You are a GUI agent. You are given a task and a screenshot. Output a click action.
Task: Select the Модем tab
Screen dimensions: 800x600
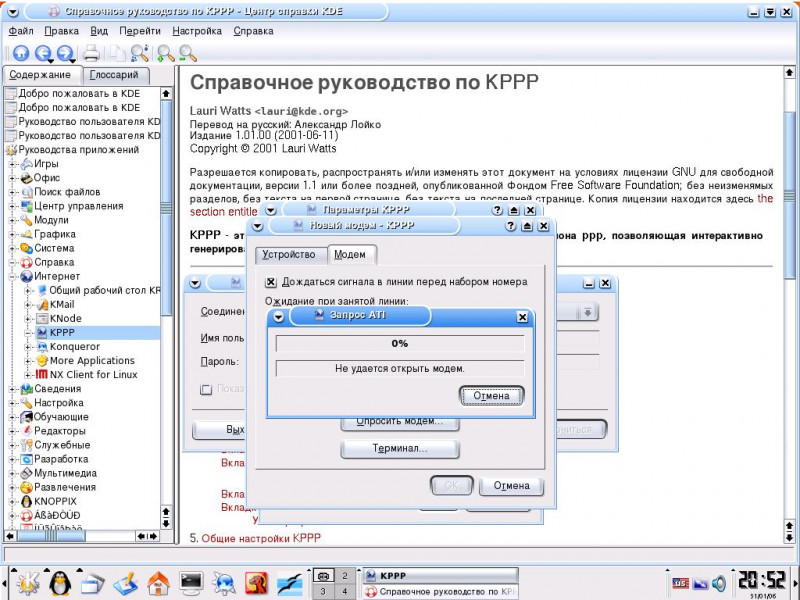point(350,255)
